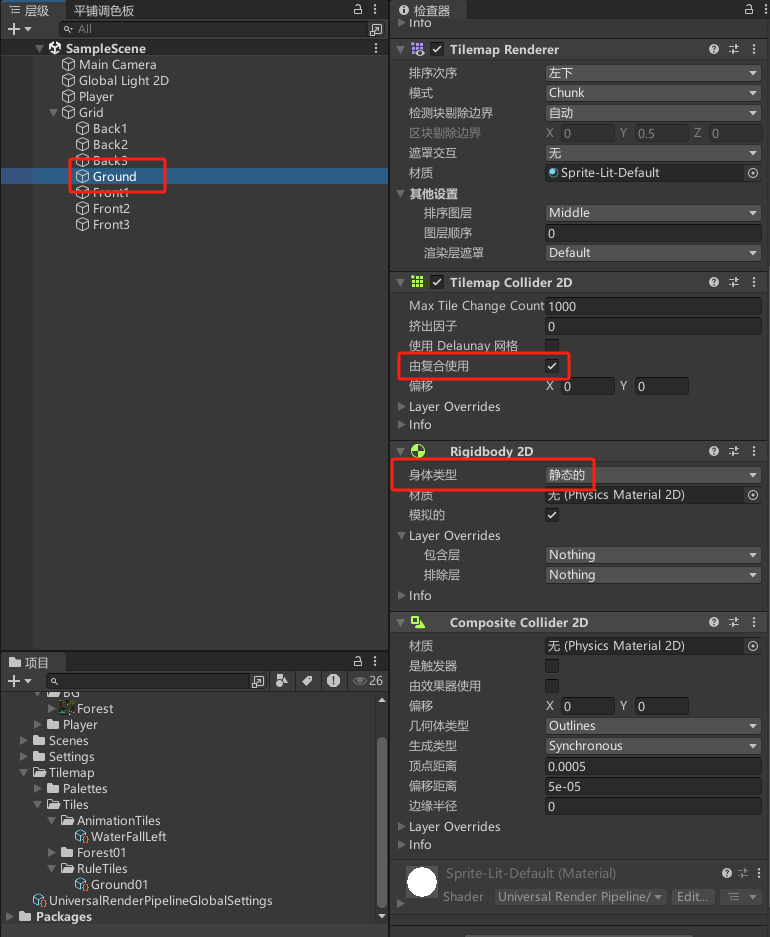The image size is (770, 937).
Task: Disable the Tilemap Renderer component checkbox
Action: pyautogui.click(x=437, y=49)
